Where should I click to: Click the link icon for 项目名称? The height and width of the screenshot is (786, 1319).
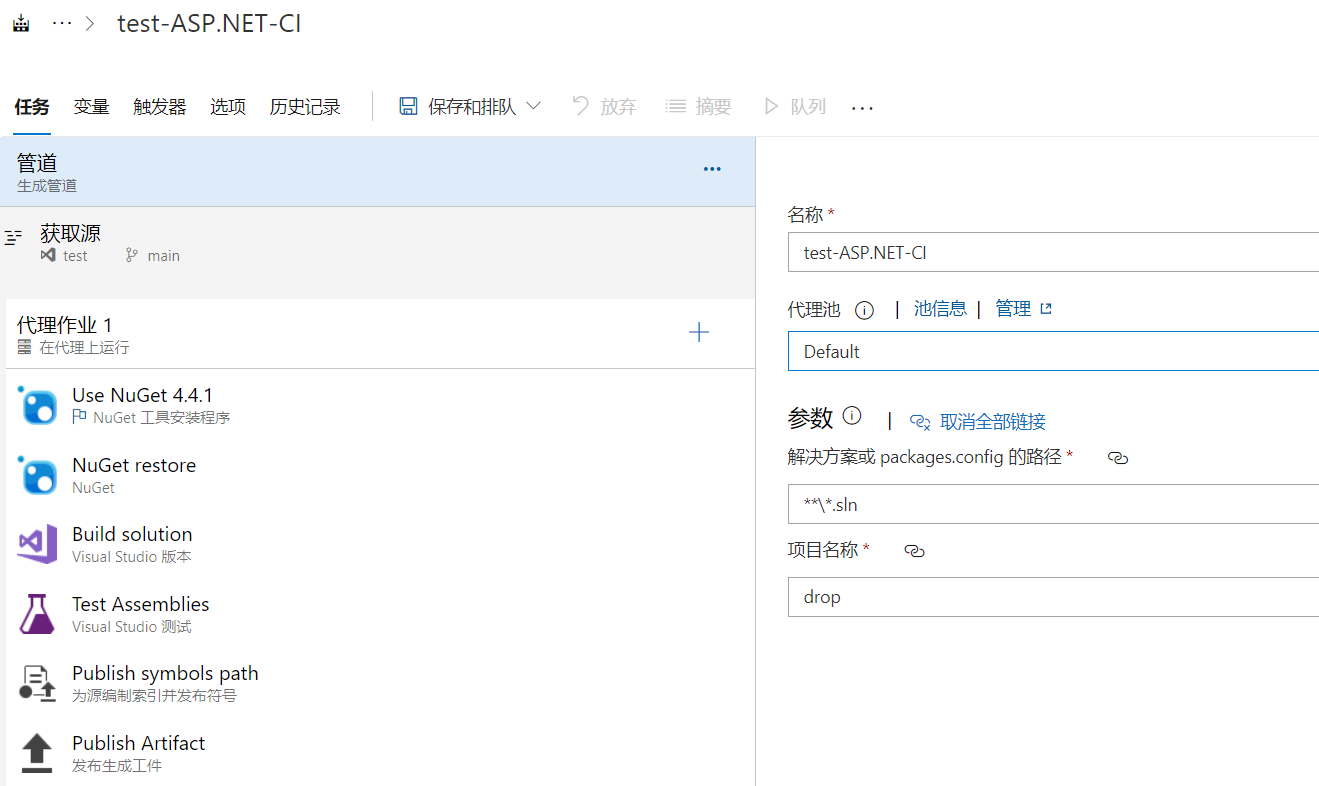(x=914, y=551)
